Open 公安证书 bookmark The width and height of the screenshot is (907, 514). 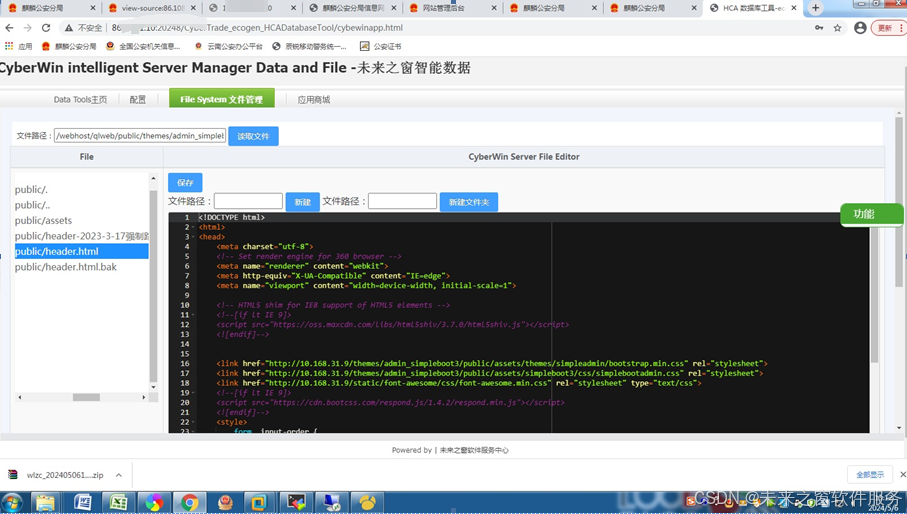[381, 46]
